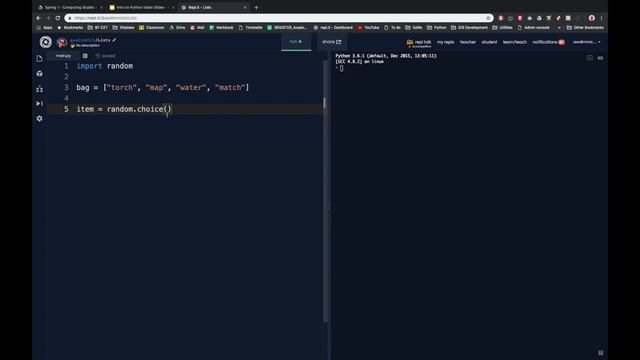Switch to Spring 1 Computing browser tab

[69, 7]
